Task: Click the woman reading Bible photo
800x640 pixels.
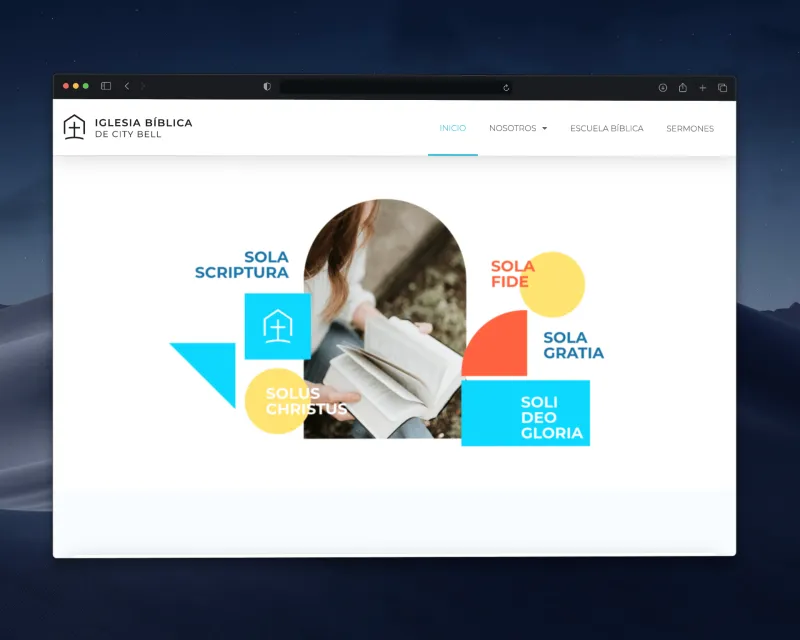Action: pyautogui.click(x=385, y=300)
